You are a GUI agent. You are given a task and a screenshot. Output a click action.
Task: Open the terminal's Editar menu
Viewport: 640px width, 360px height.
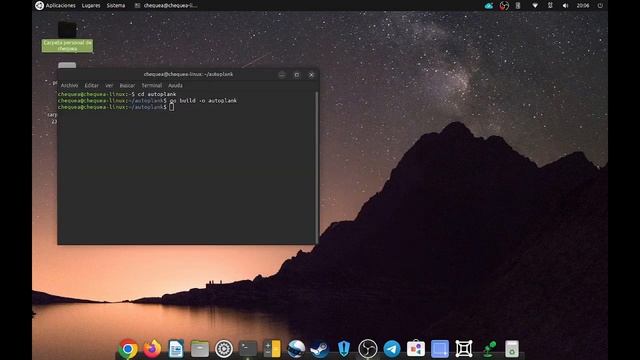point(91,85)
